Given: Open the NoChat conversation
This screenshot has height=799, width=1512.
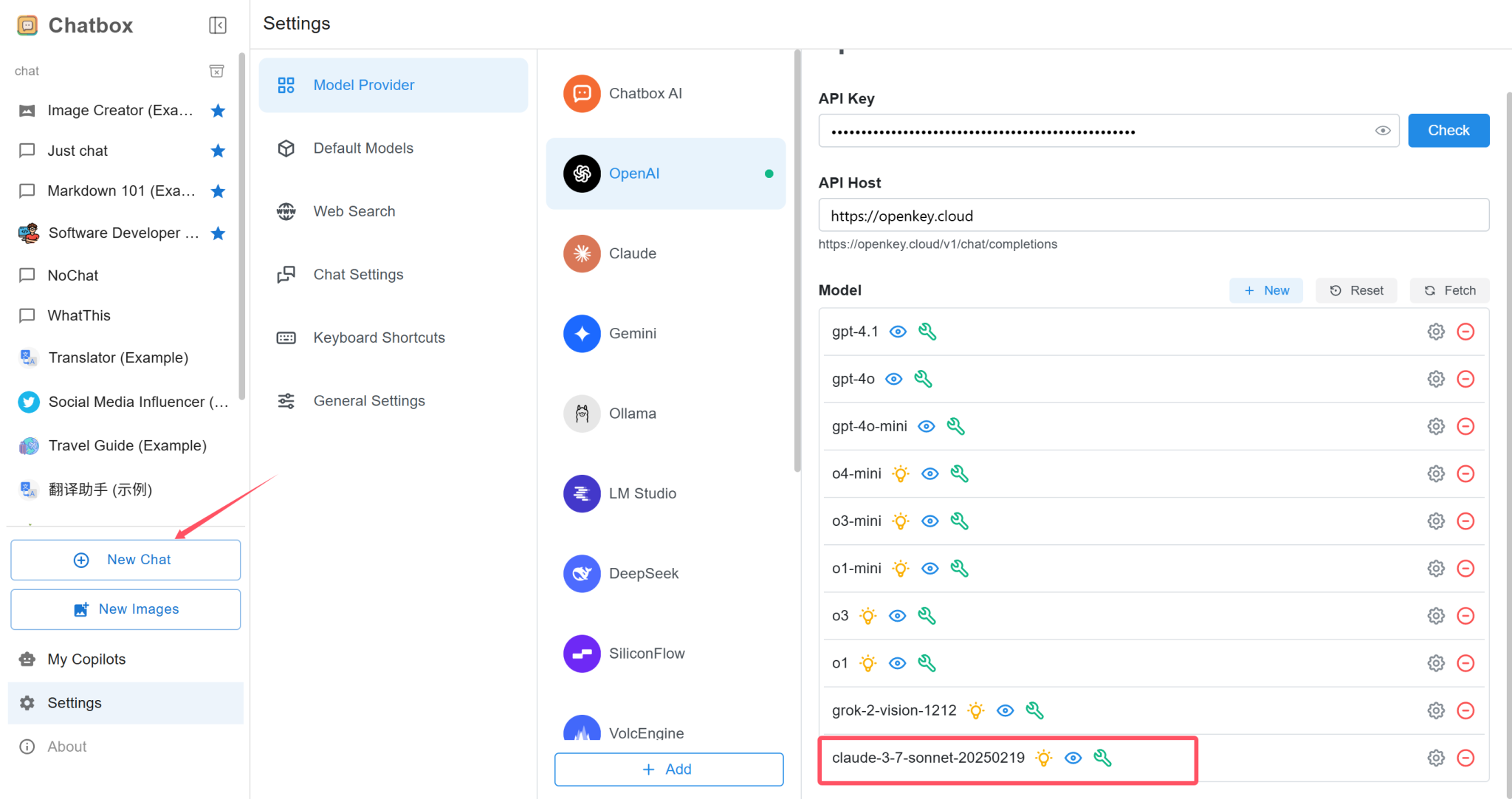Looking at the screenshot, I should coord(124,275).
